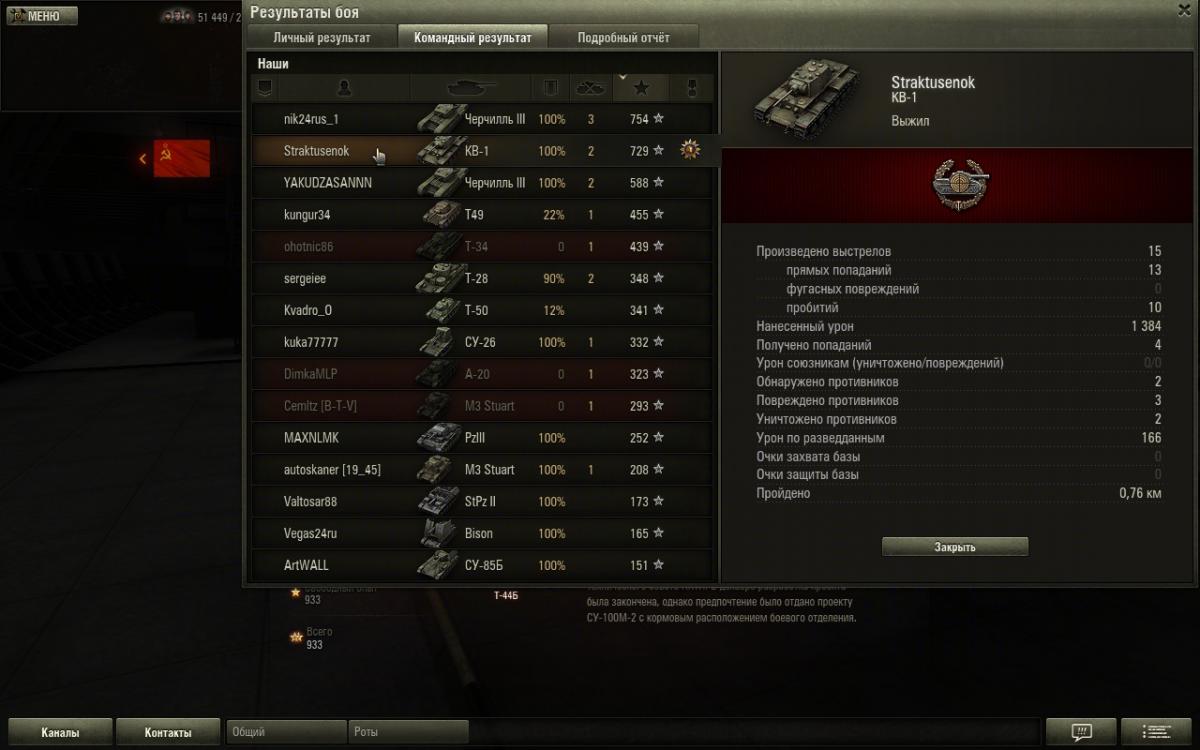Open the Каналы button
The image size is (1200, 750).
(x=59, y=732)
